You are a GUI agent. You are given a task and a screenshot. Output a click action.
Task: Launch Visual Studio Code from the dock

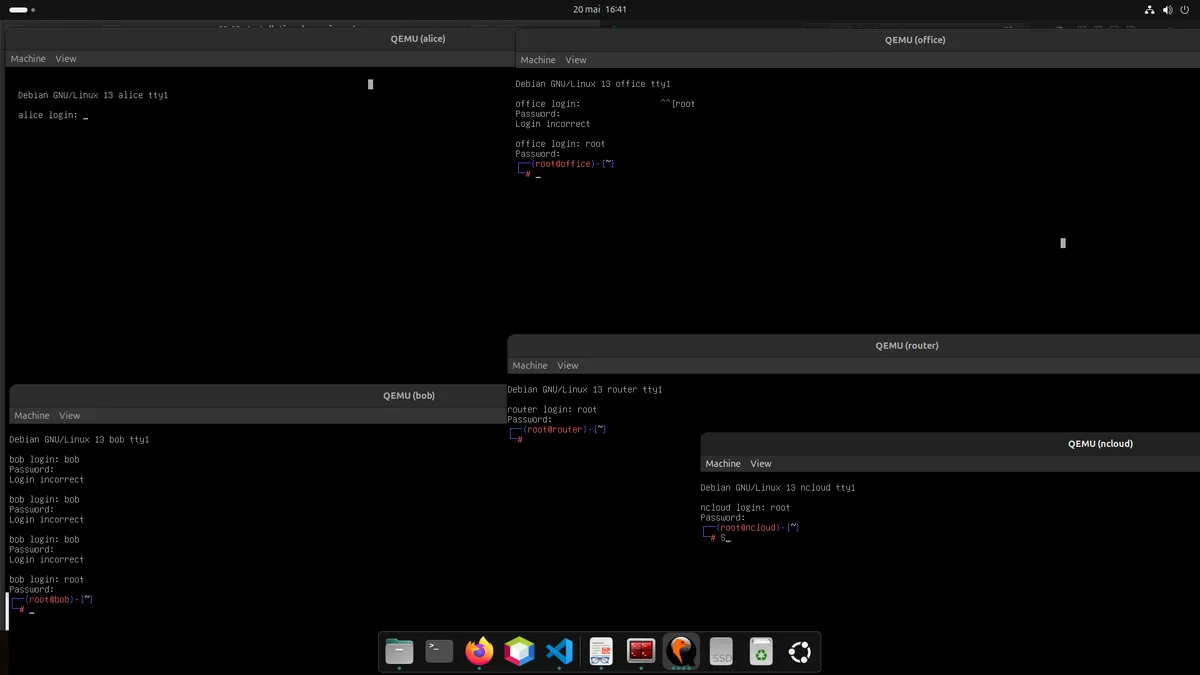pos(560,652)
